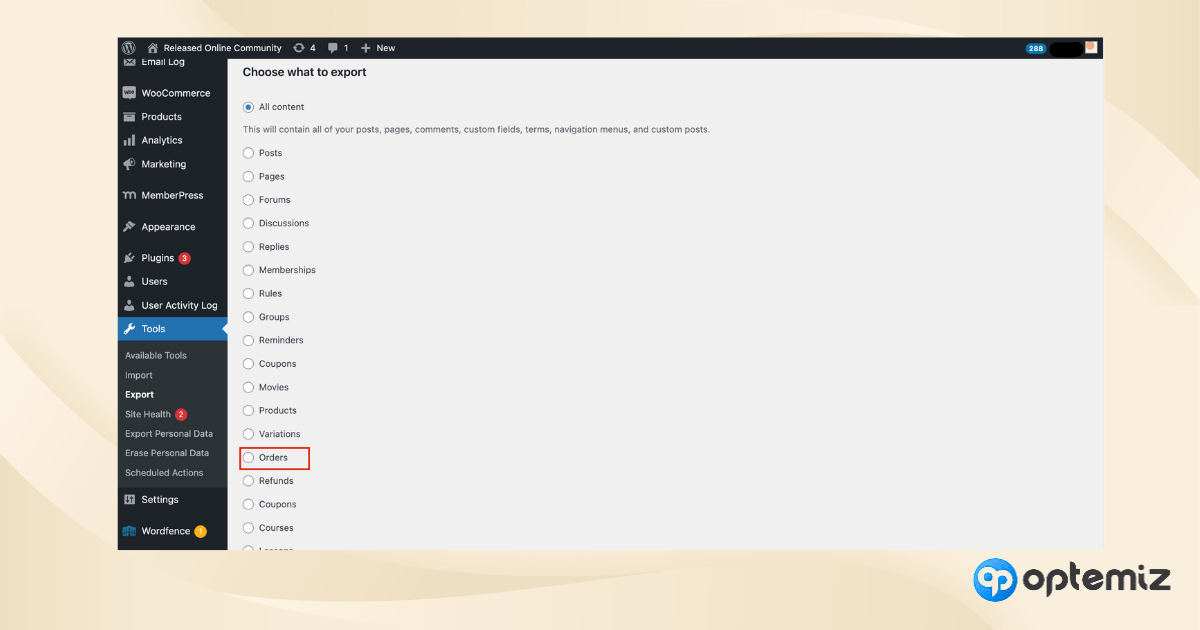
Task: Open Erase Personal Data link
Action: 167,453
